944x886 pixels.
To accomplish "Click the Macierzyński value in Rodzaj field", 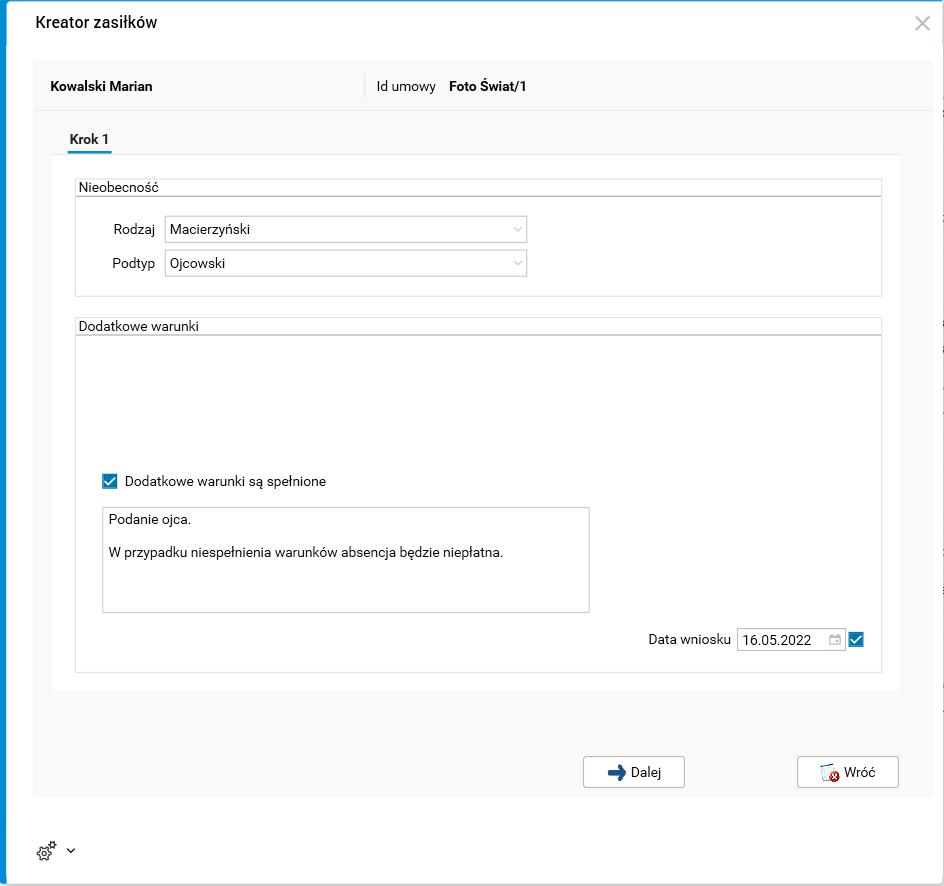I will point(210,230).
